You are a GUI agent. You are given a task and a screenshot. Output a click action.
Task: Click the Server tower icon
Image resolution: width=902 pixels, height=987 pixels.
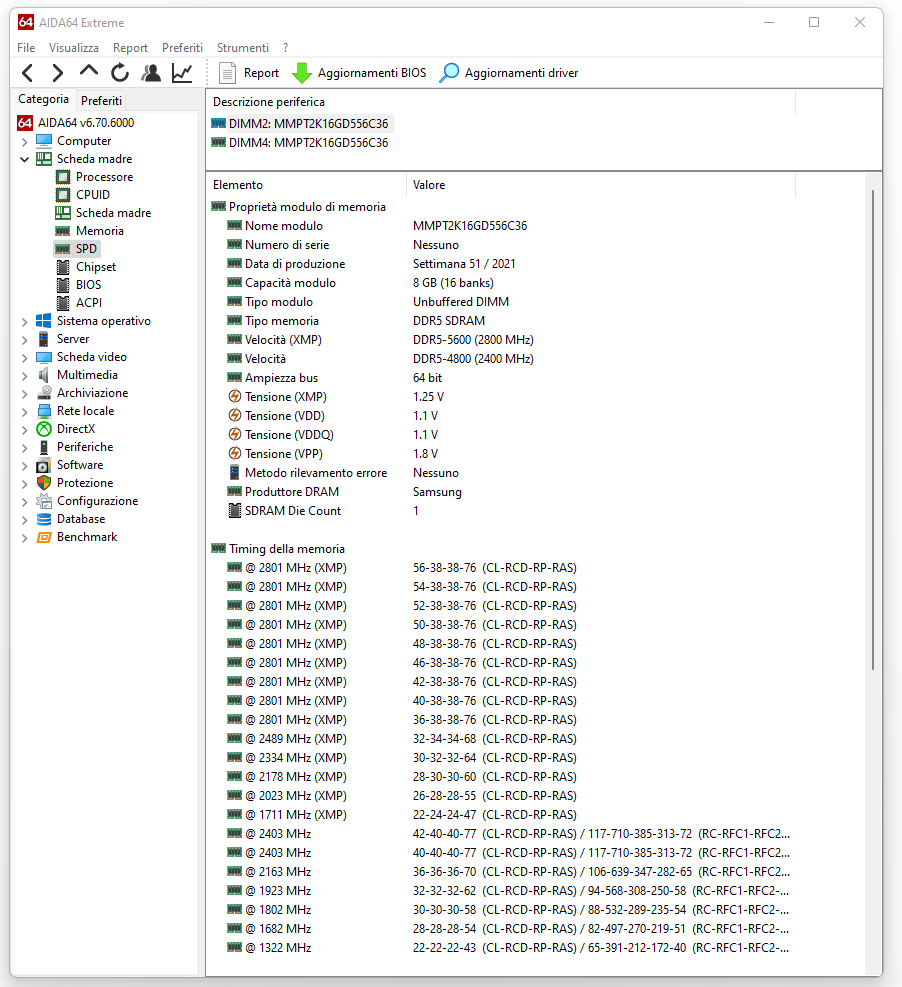[x=43, y=339]
